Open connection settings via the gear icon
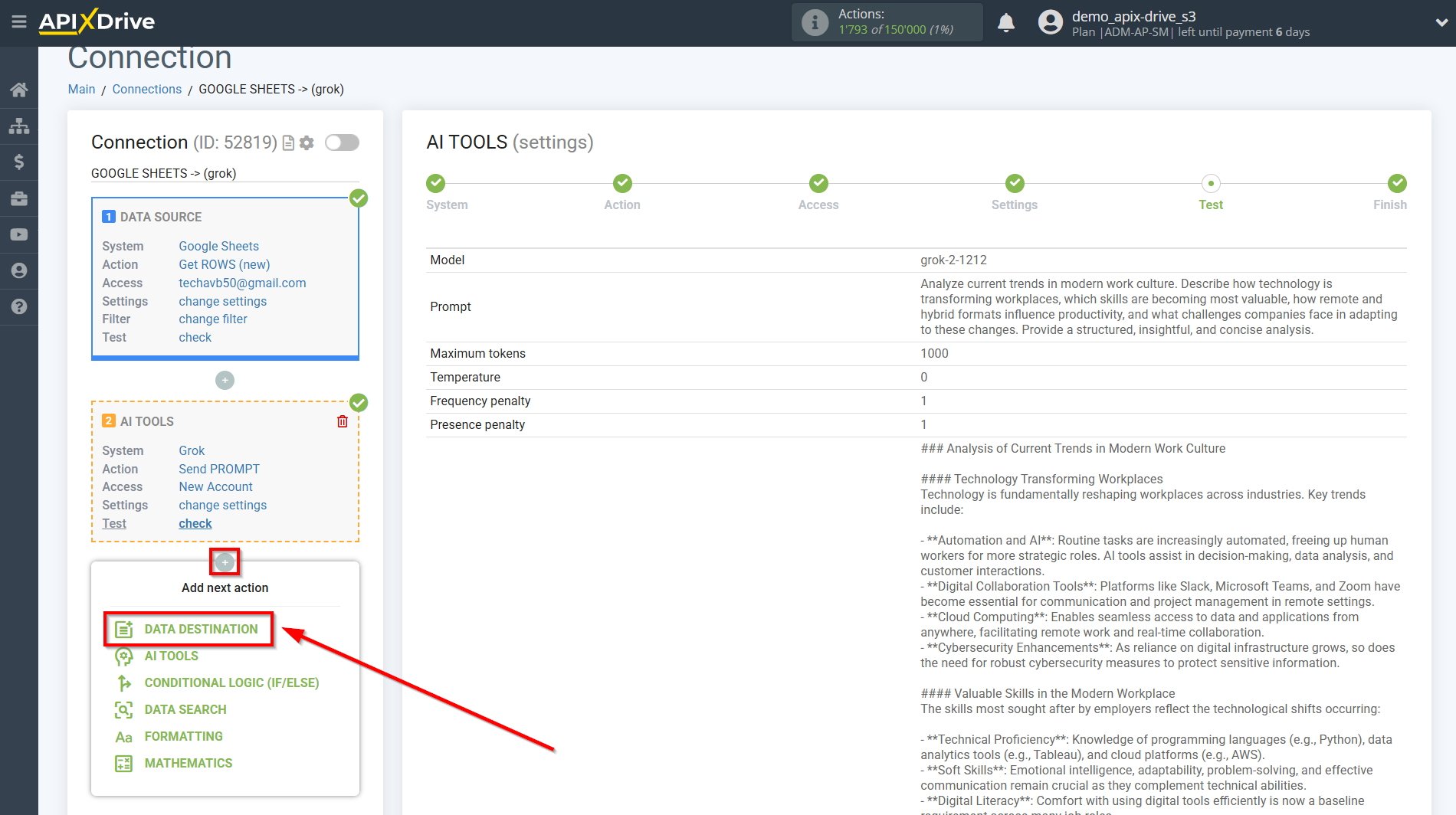The height and width of the screenshot is (815, 1456). [x=306, y=142]
